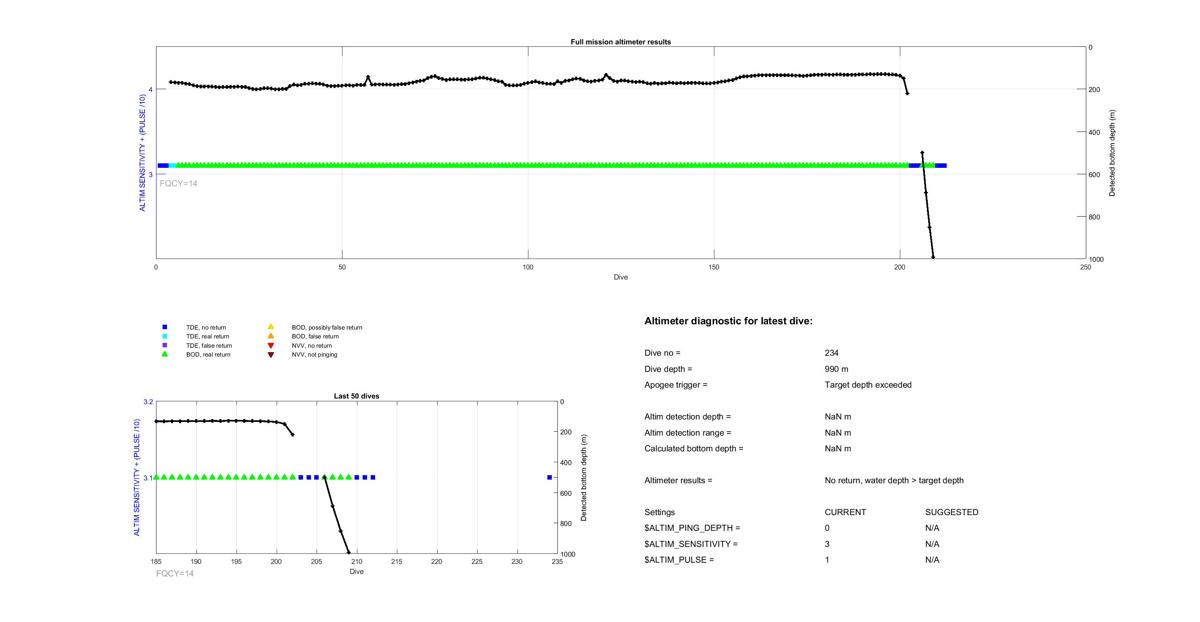Image resolution: width=1200 pixels, height=622 pixels.
Task: Click the '$ALTIM_PING_DEPTH =' setting label
Action: [x=692, y=528]
